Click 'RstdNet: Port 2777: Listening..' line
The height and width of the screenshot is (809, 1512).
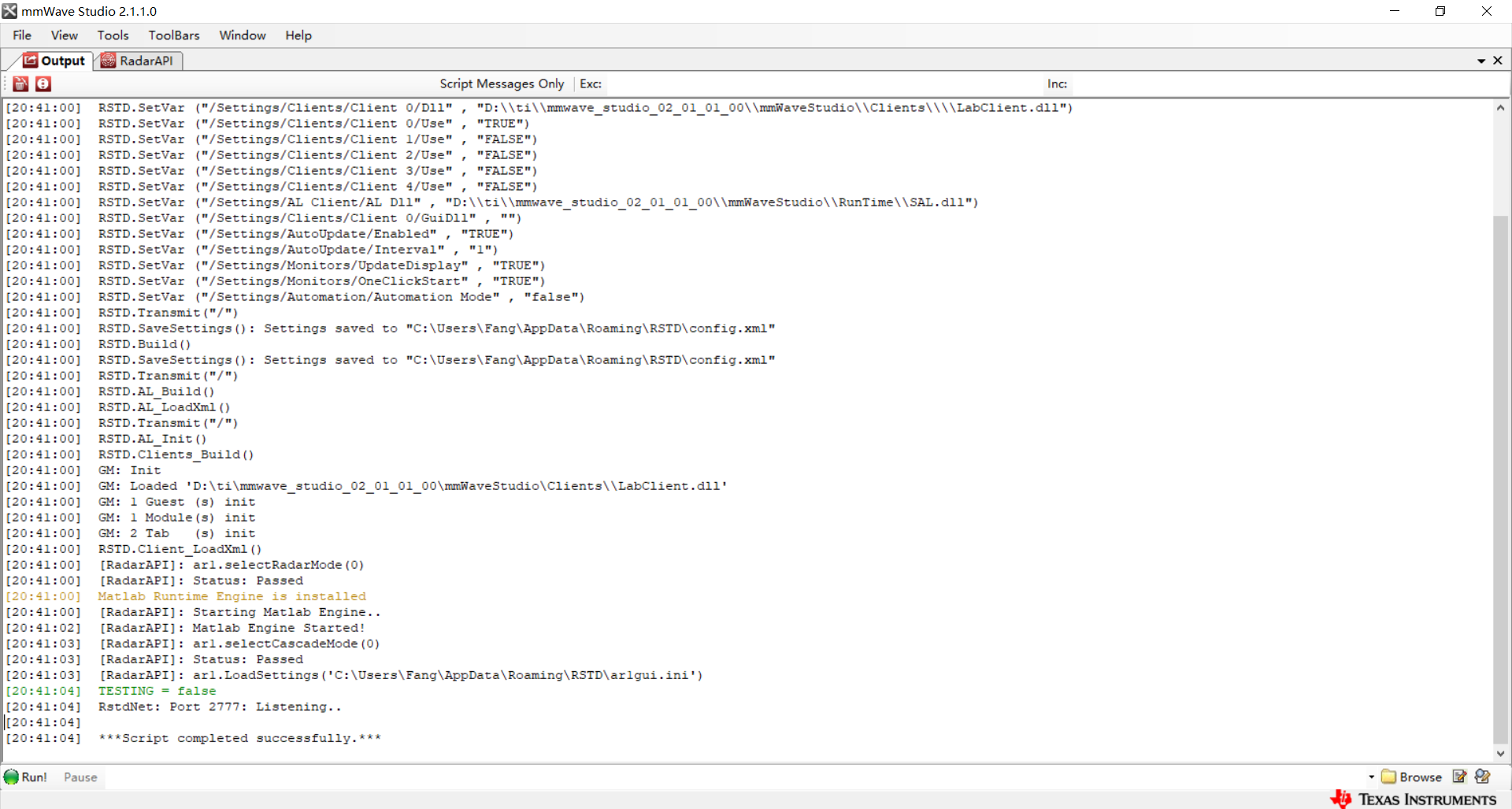[x=220, y=707]
